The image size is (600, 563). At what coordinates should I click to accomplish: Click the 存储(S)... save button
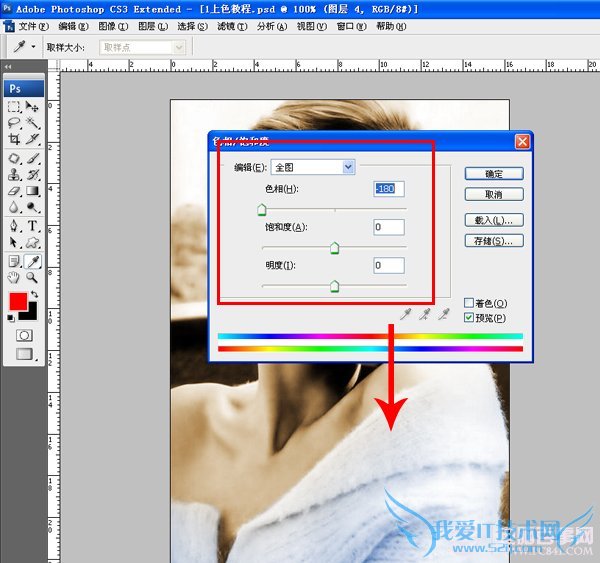(x=494, y=241)
